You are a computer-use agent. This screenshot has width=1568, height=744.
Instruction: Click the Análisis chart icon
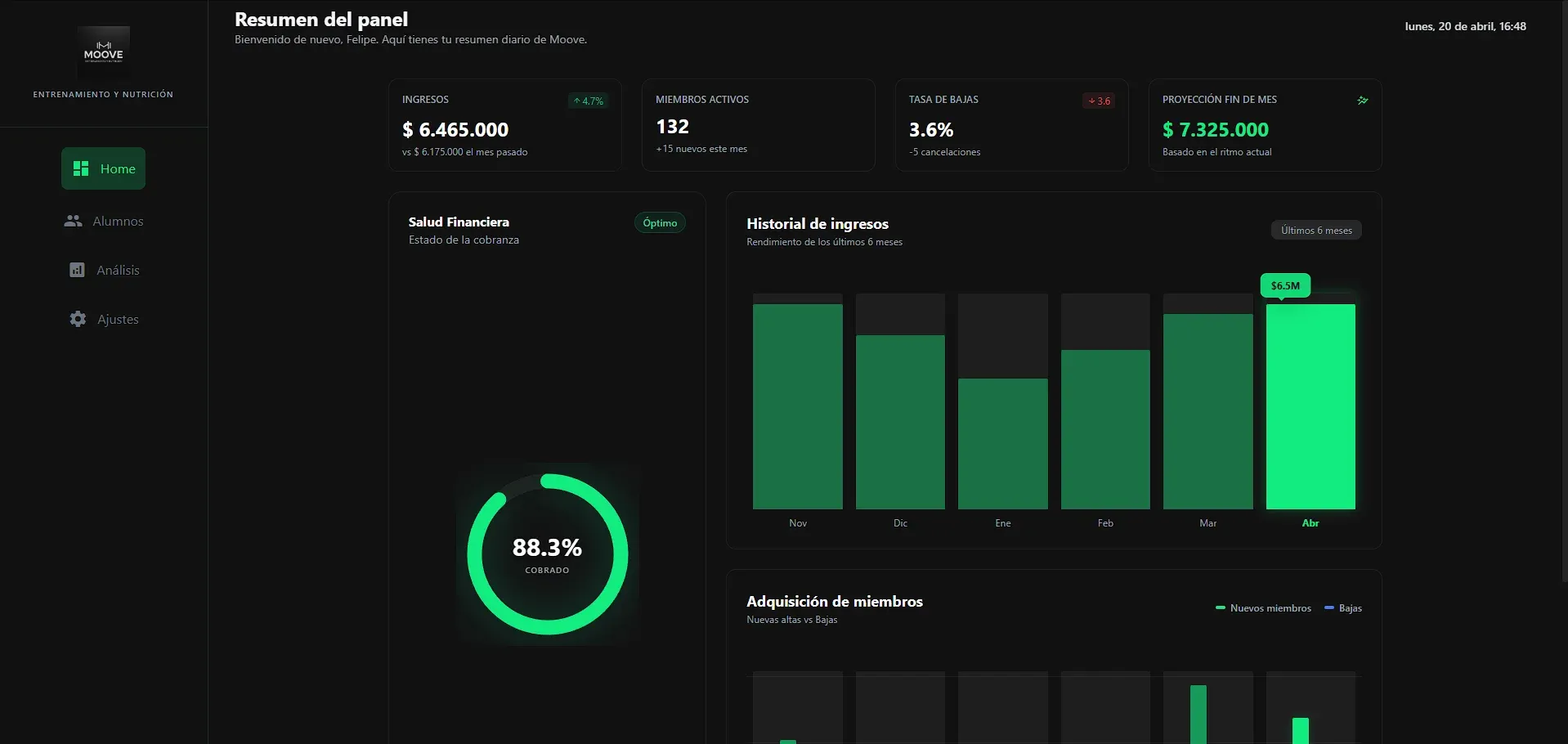(x=77, y=270)
